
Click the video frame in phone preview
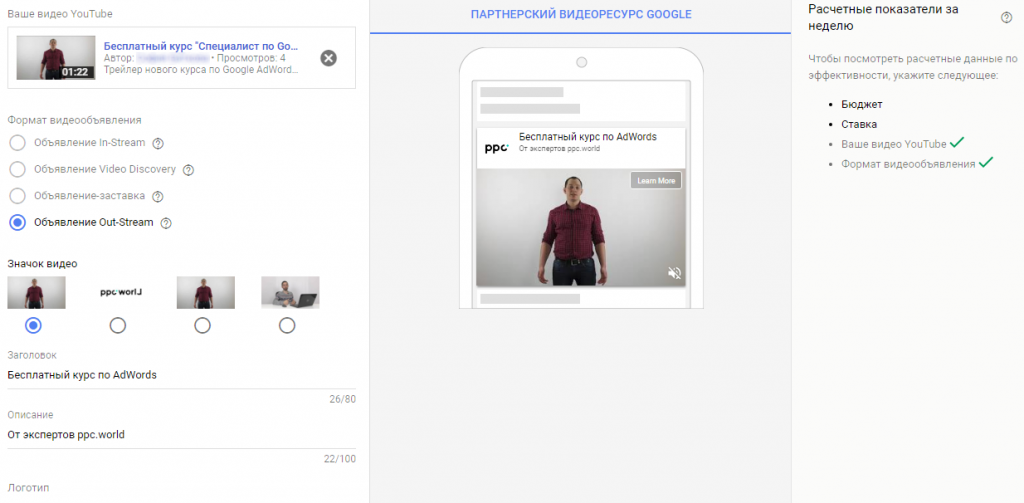pyautogui.click(x=581, y=227)
